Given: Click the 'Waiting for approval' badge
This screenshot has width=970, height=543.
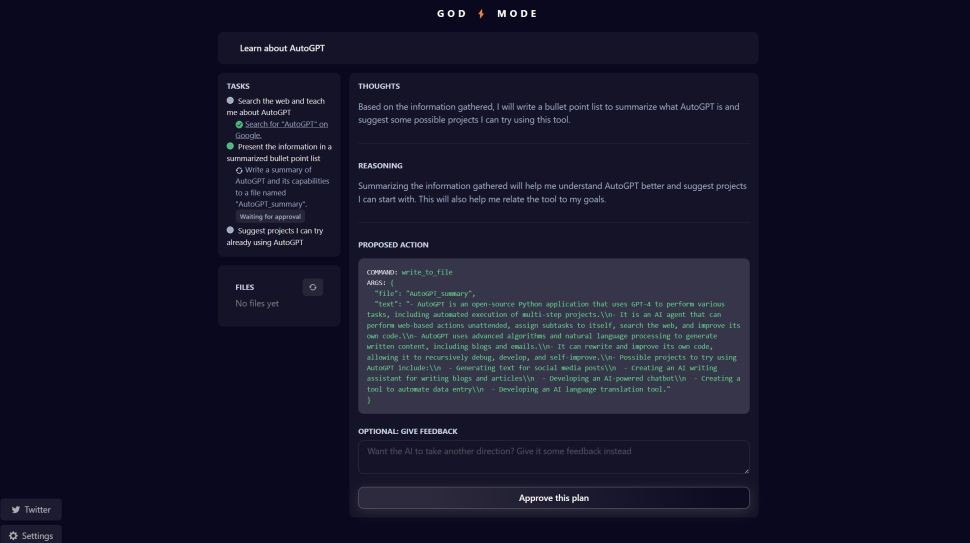Looking at the screenshot, I should pyautogui.click(x=271, y=216).
